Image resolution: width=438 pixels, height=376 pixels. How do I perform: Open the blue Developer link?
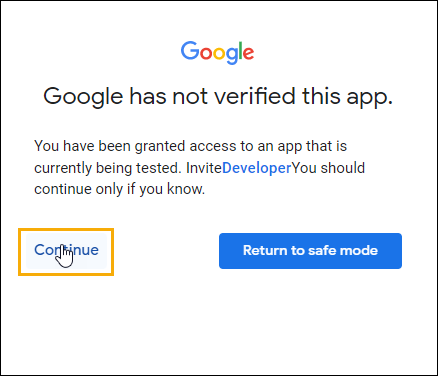(x=257, y=168)
